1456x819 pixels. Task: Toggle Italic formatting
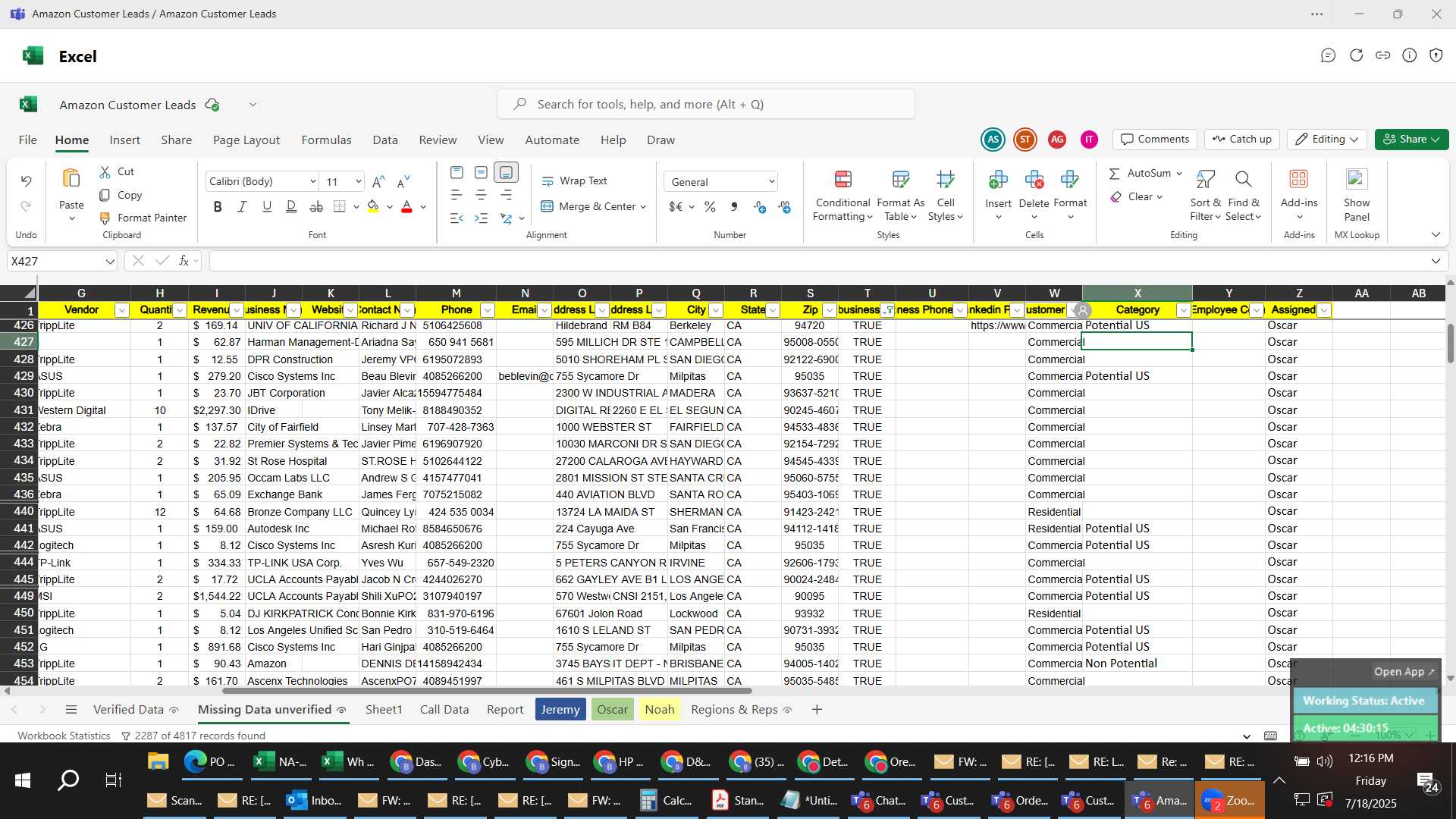(x=242, y=206)
